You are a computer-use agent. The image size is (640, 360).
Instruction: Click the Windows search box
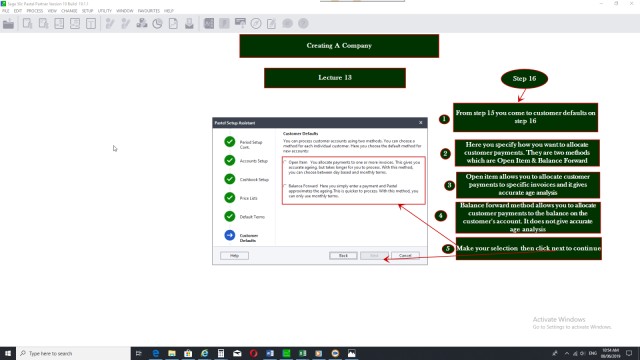(x=73, y=353)
